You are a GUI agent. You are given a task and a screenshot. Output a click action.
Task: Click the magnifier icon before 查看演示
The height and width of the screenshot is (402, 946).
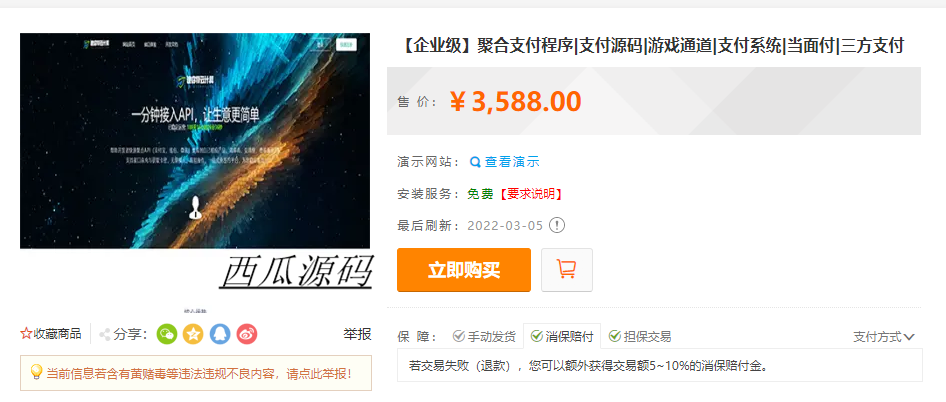click(475, 162)
